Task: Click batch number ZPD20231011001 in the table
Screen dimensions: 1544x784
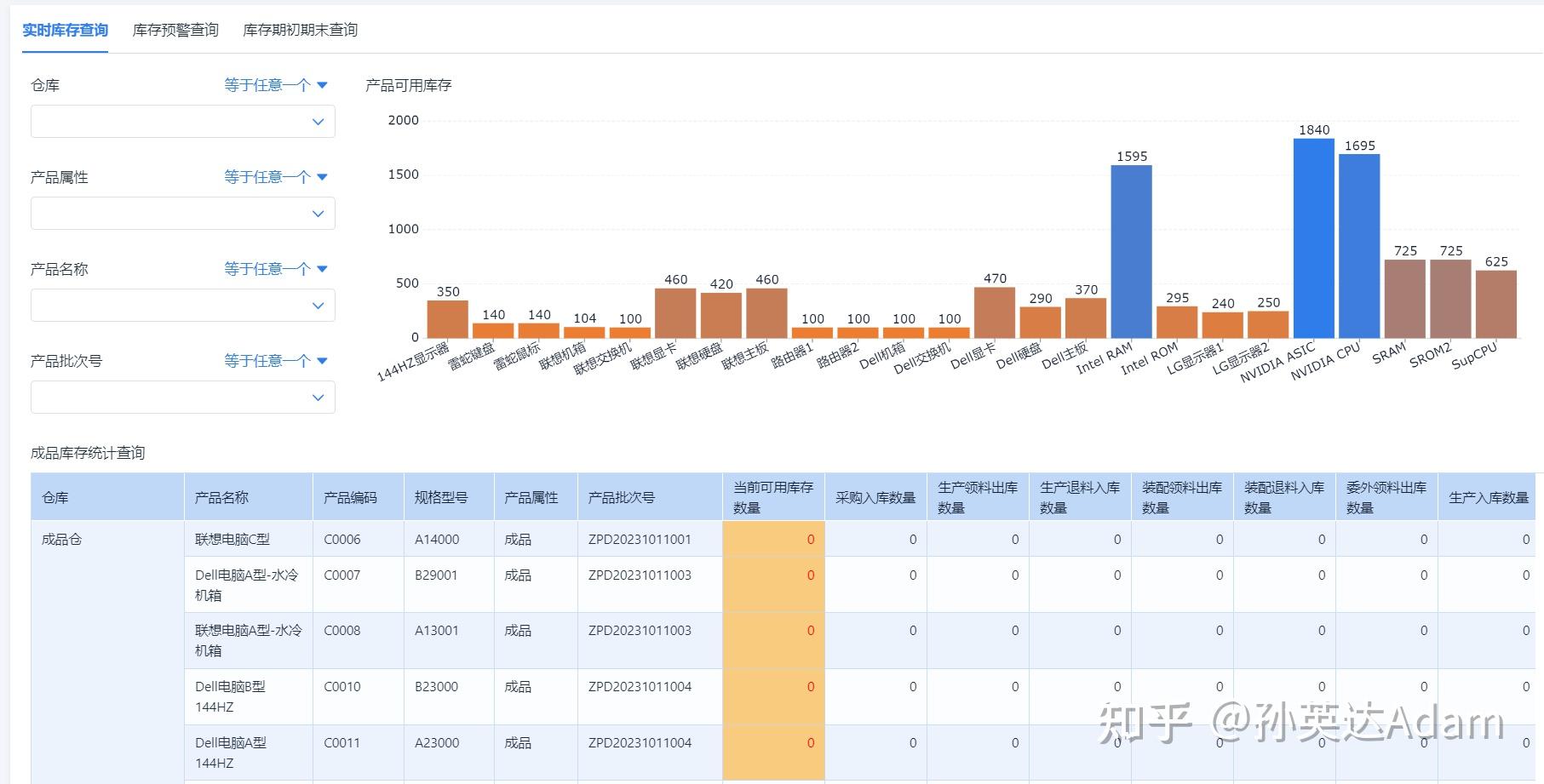Action: (638, 539)
